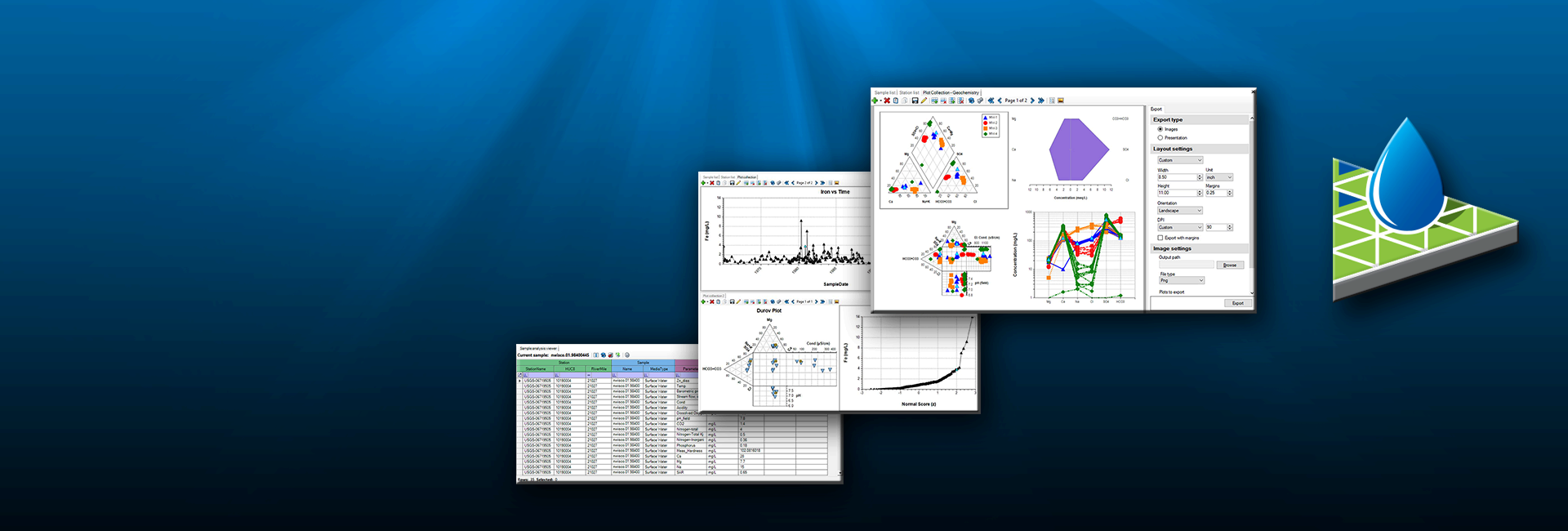The width and height of the screenshot is (1568, 531).
Task: Click the HUC8 column header
Action: click(570, 368)
